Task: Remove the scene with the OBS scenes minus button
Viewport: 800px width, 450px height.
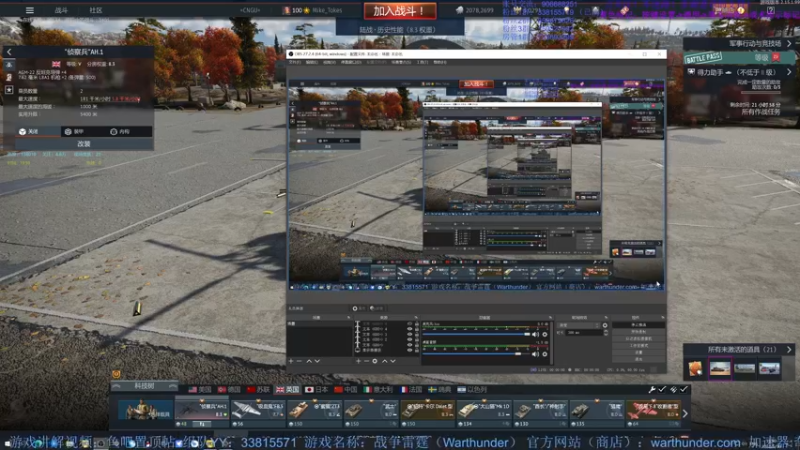Action: (x=299, y=361)
